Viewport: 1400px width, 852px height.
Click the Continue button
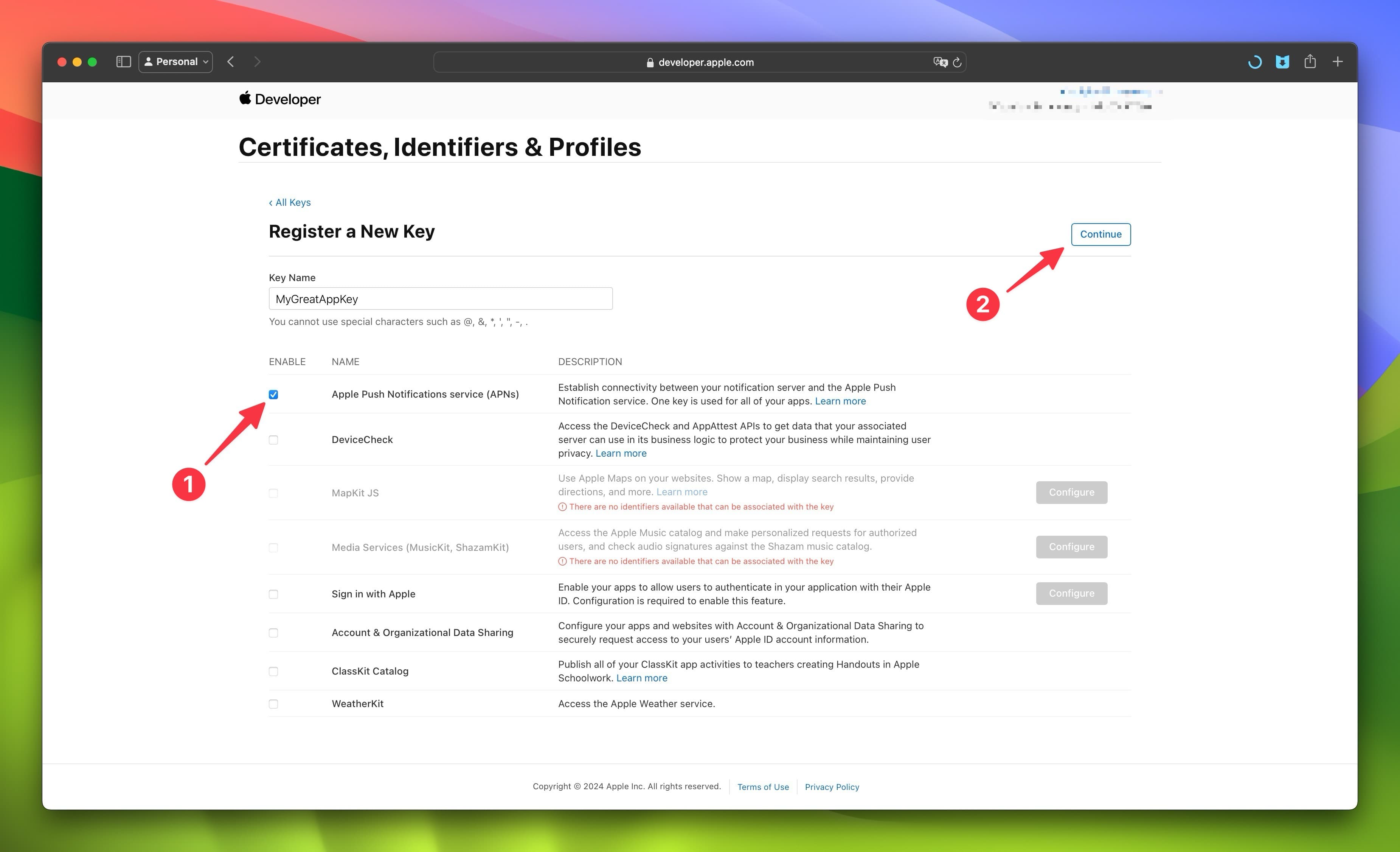pyautogui.click(x=1100, y=234)
